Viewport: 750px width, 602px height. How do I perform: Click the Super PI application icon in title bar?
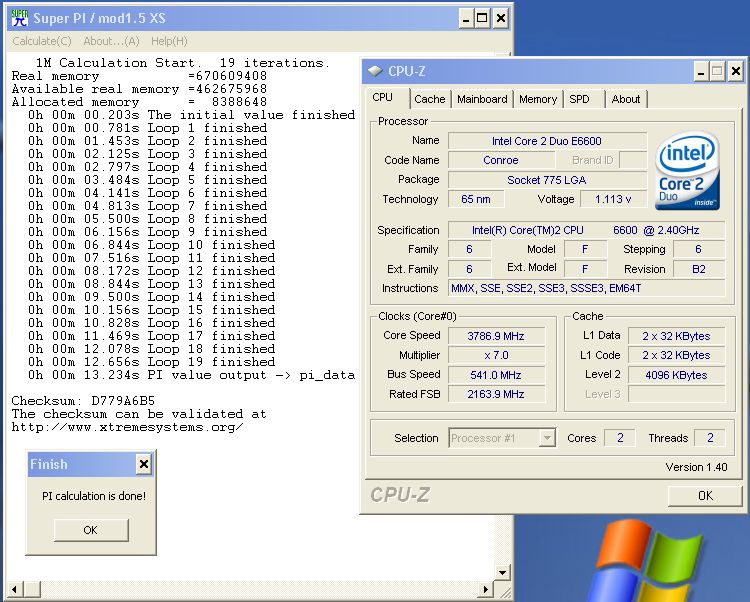click(x=20, y=18)
